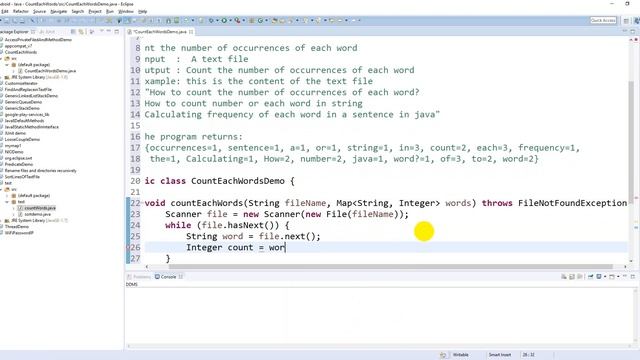Screen dimensions: 640x360
Task: Click the class name CountEachWordsDemo in code
Action: 238,181
